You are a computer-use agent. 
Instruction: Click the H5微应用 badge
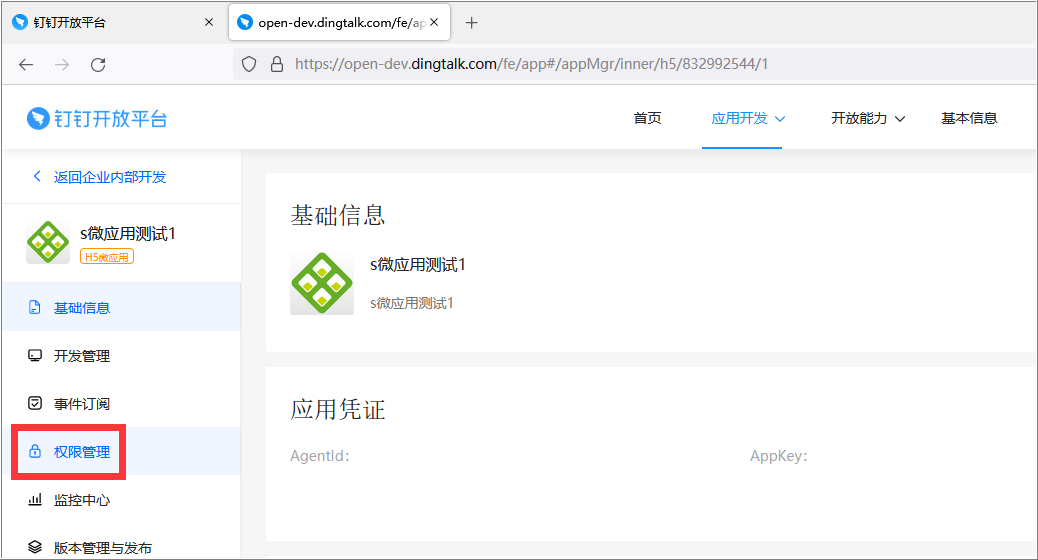(107, 257)
